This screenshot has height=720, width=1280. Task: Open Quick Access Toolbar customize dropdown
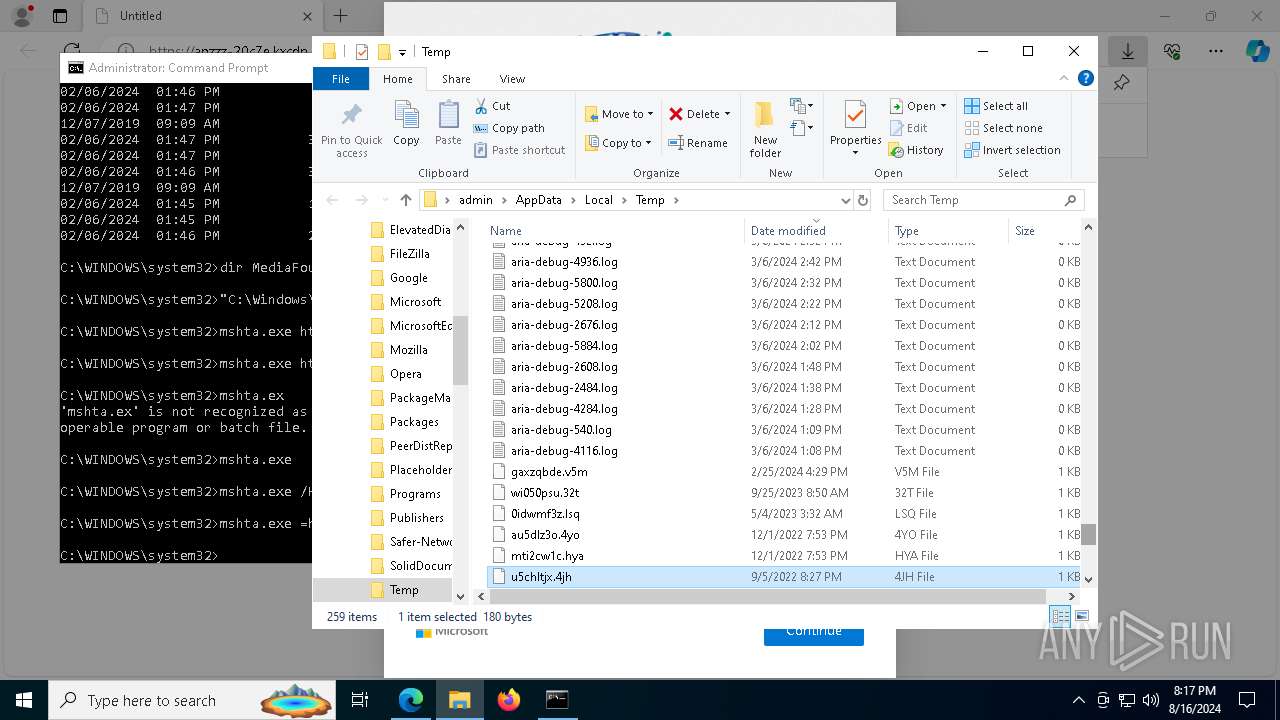(403, 52)
